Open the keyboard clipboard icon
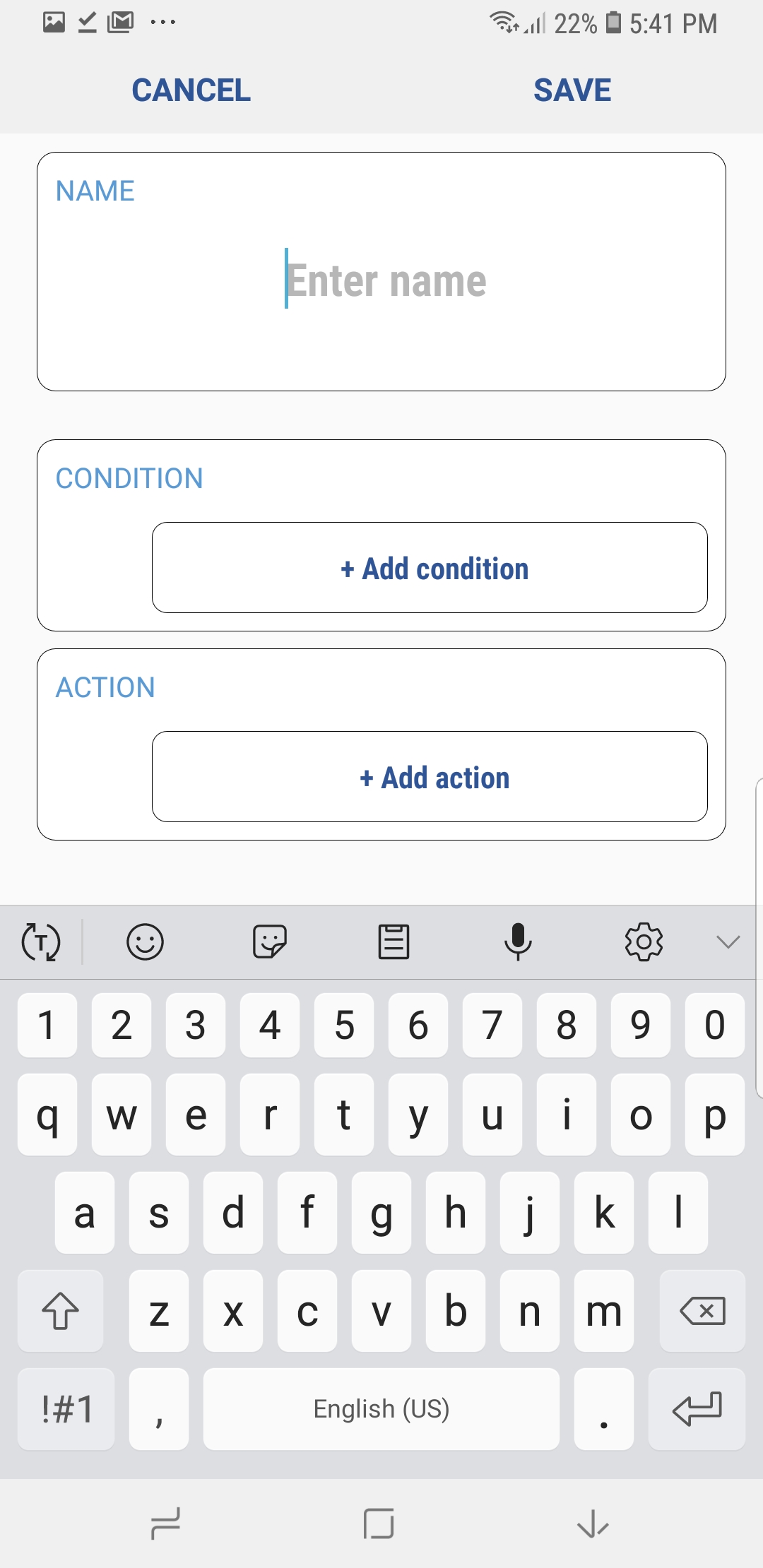Image resolution: width=763 pixels, height=1568 pixels. (394, 942)
